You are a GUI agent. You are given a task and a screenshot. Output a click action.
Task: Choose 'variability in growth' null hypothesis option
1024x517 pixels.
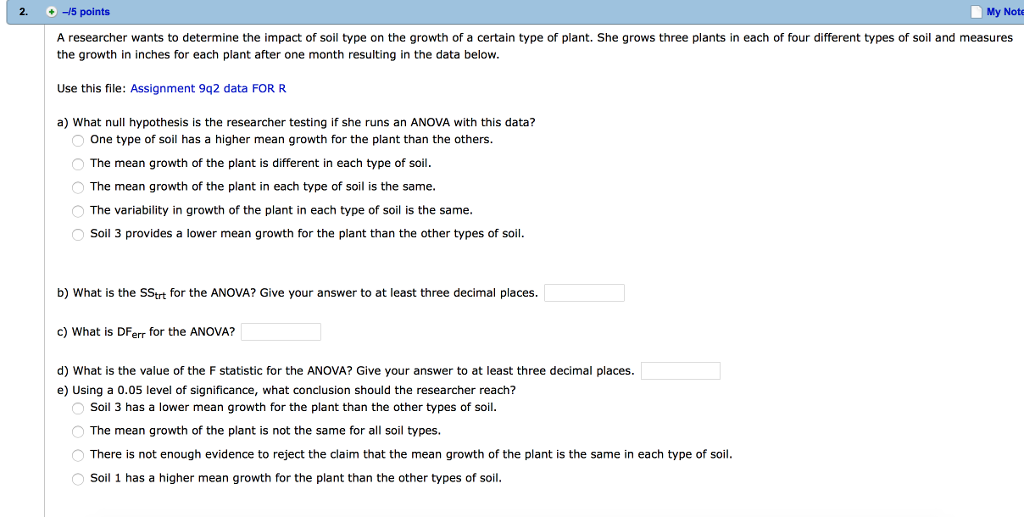pyautogui.click(x=78, y=211)
